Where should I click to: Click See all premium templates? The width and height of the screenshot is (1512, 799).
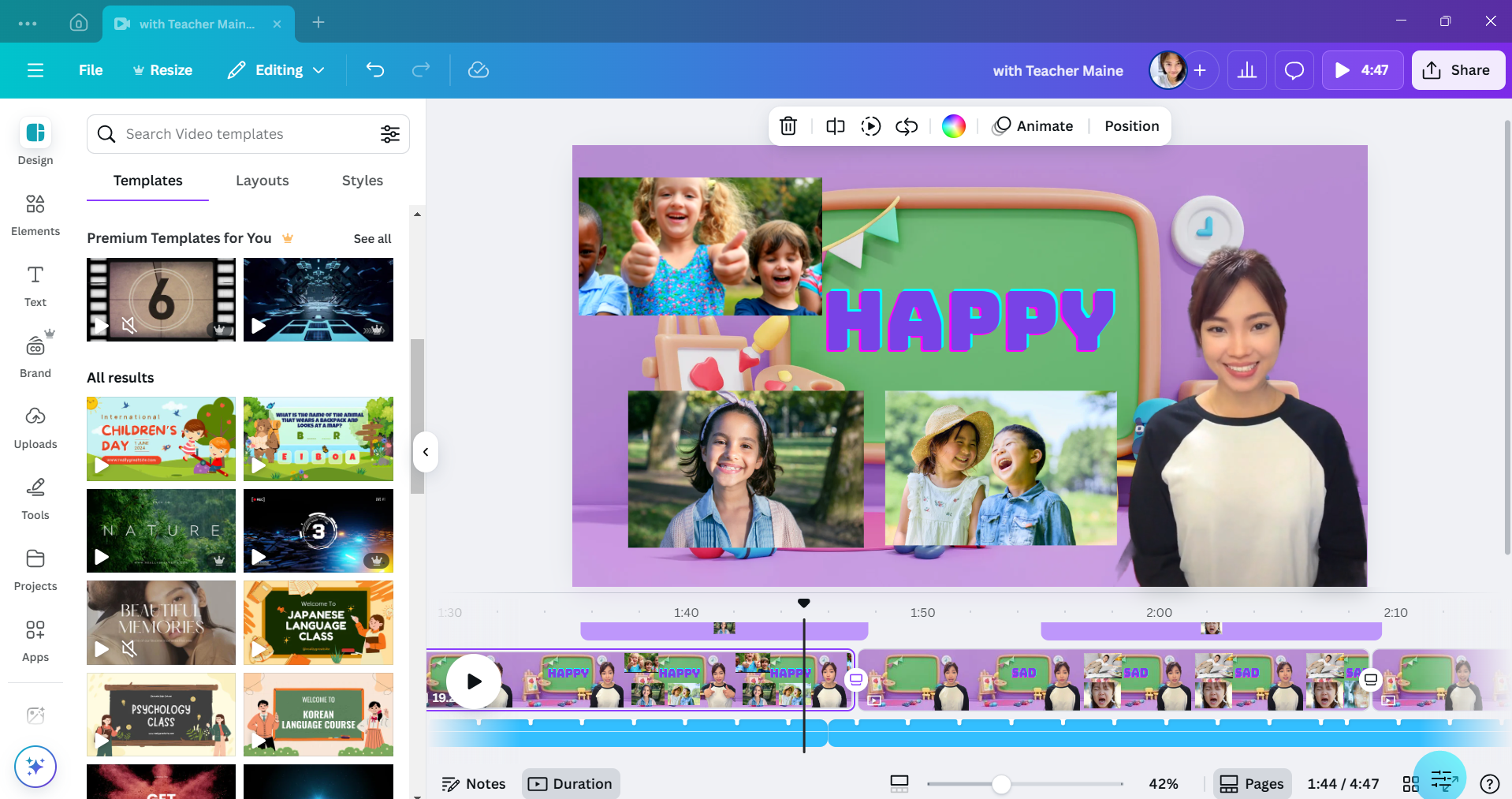(x=372, y=239)
